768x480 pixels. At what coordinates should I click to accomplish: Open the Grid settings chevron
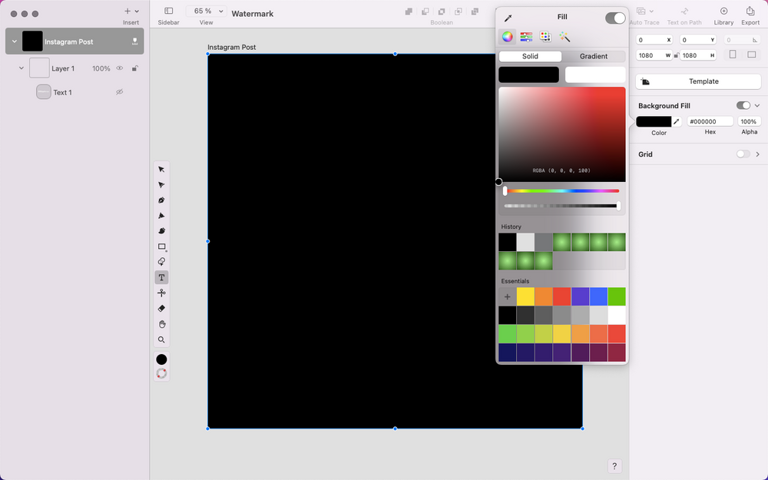point(758,154)
